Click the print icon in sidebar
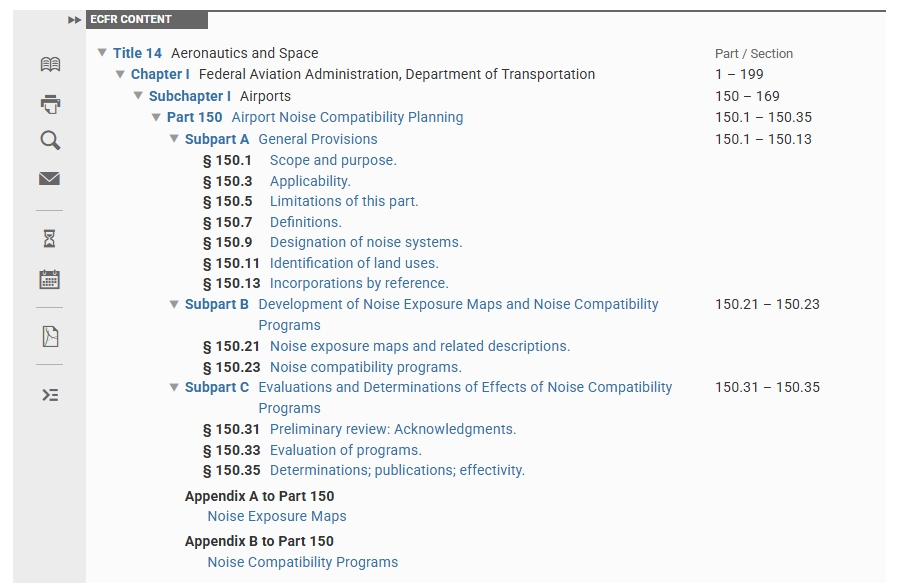This screenshot has width=899, height=583. pos(50,103)
